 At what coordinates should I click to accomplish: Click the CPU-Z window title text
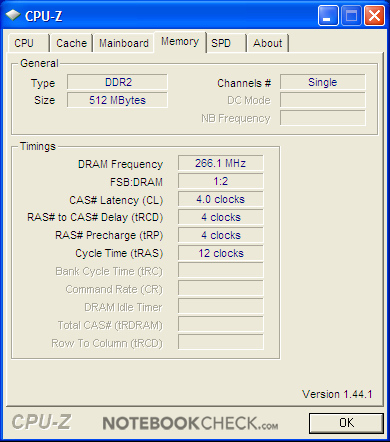point(43,16)
